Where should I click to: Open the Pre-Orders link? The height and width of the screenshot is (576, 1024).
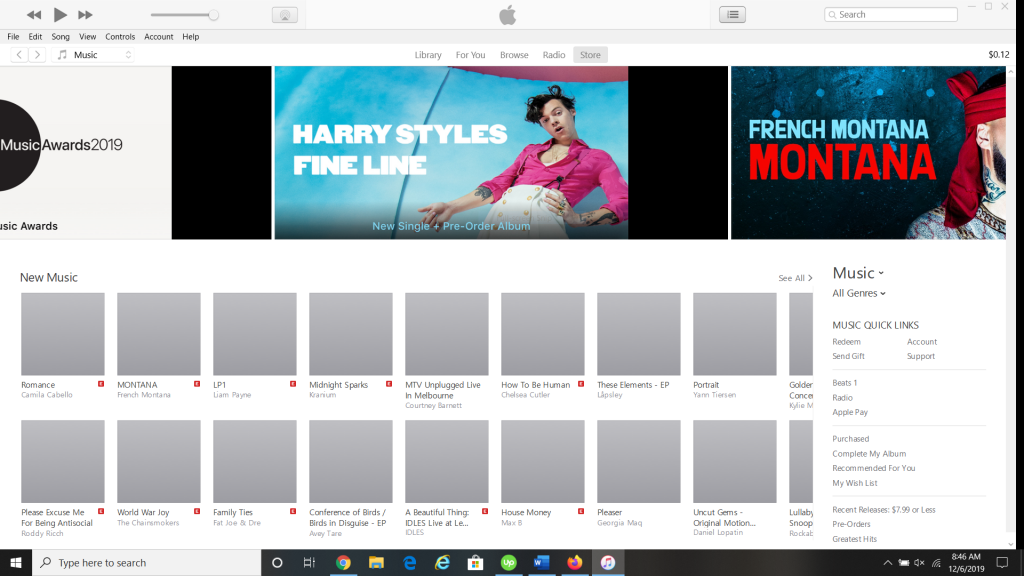tap(851, 524)
